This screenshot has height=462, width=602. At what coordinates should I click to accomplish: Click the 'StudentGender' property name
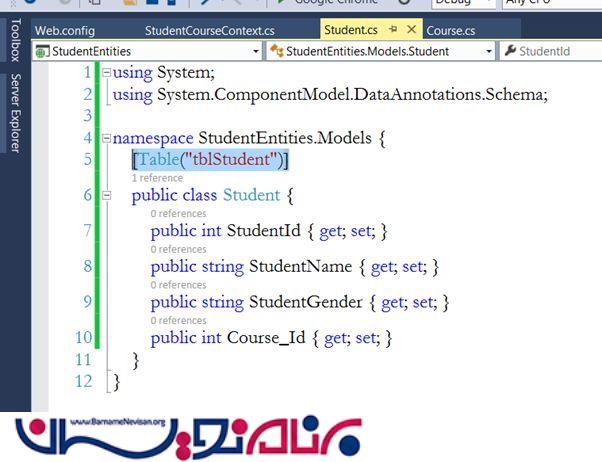pos(305,302)
